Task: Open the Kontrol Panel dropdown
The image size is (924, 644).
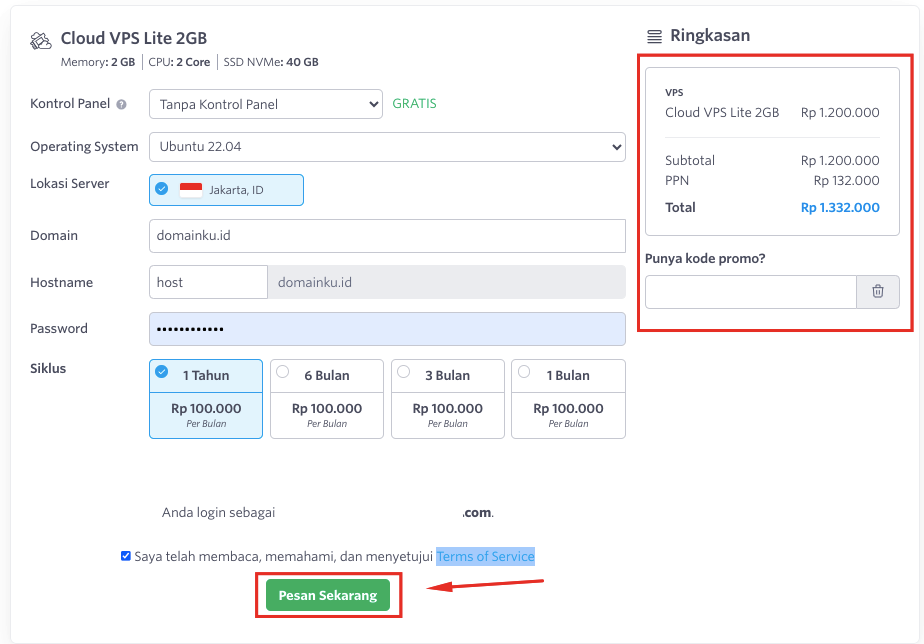Action: tap(265, 103)
